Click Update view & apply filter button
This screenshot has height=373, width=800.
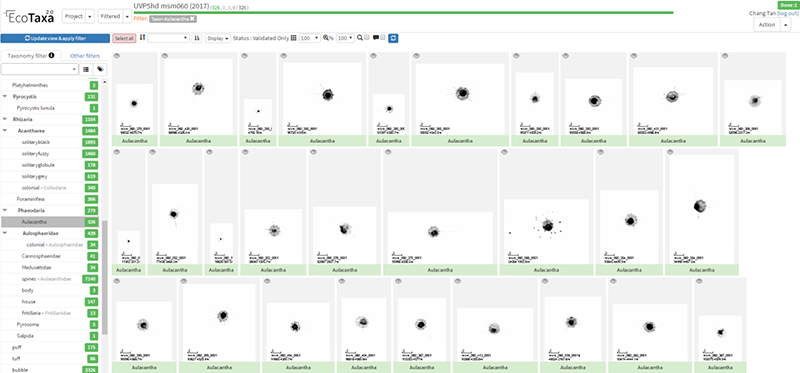click(55, 38)
